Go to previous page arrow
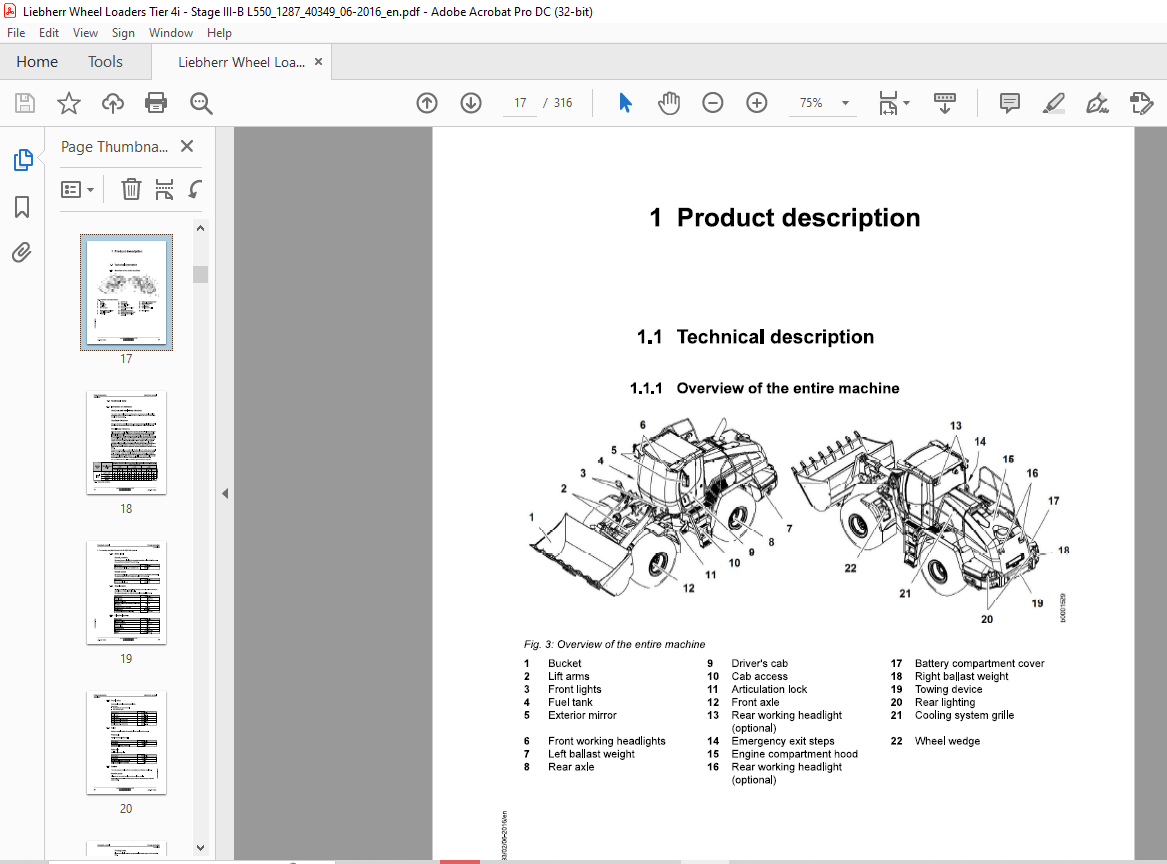Image resolution: width=1167 pixels, height=864 pixels. 426,103
